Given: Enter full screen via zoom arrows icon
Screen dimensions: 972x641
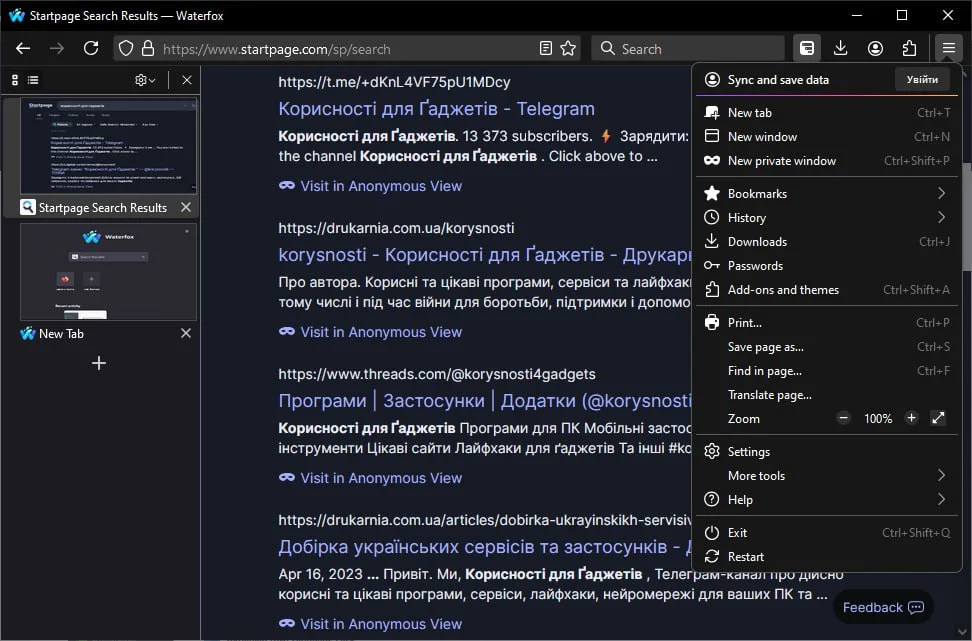Looking at the screenshot, I should [938, 418].
